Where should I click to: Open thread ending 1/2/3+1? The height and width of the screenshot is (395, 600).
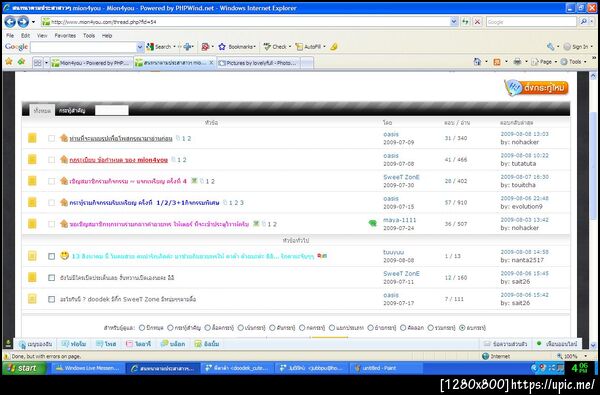144,203
